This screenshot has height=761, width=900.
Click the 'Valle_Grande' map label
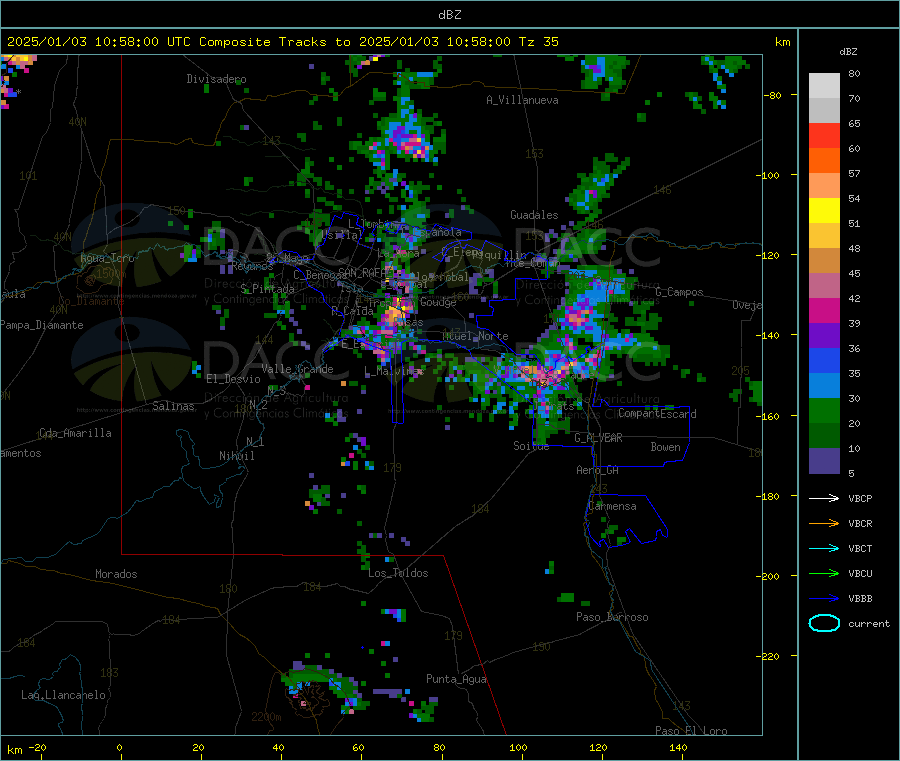pos(297,369)
